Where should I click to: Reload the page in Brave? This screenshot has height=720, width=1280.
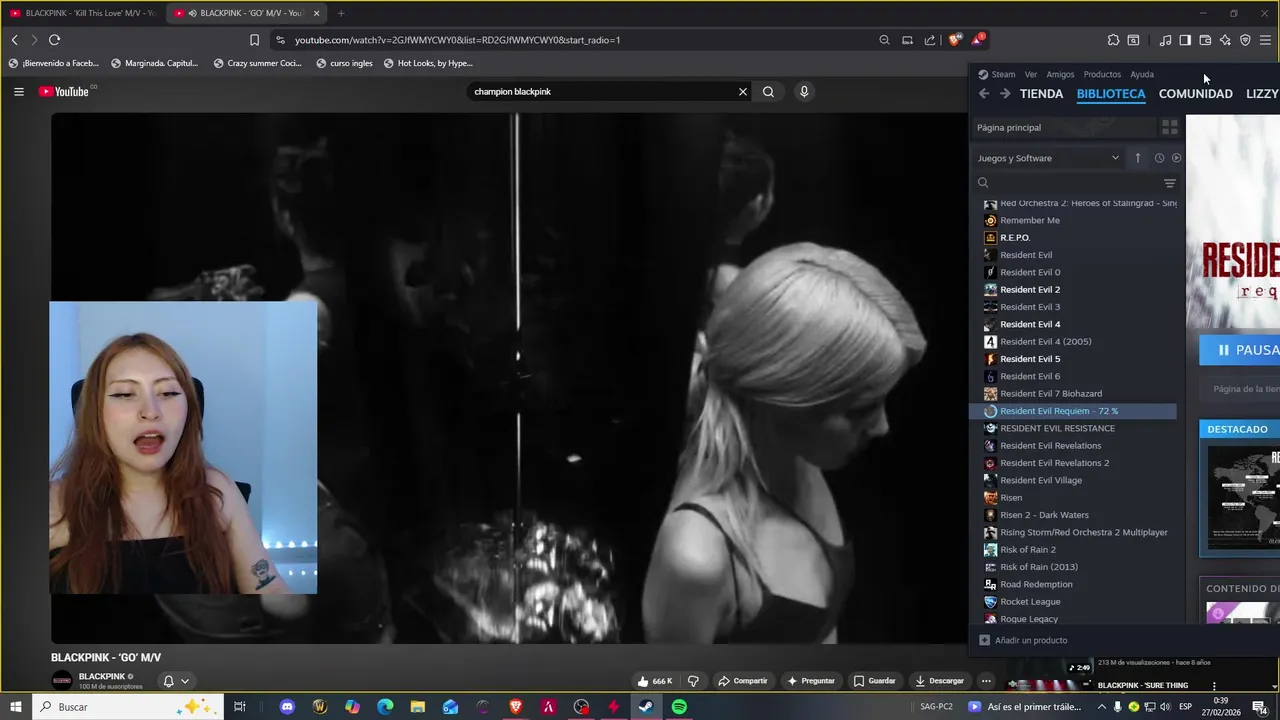point(54,40)
